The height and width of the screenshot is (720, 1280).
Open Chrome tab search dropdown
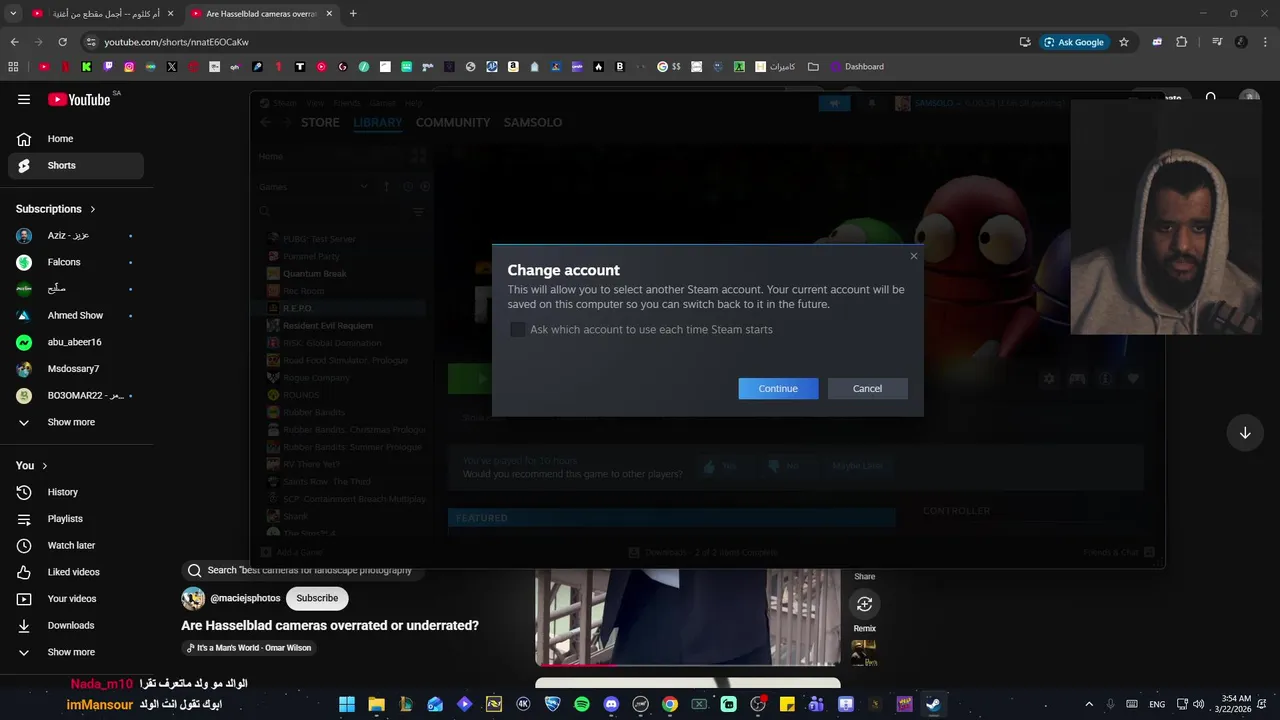[13, 14]
